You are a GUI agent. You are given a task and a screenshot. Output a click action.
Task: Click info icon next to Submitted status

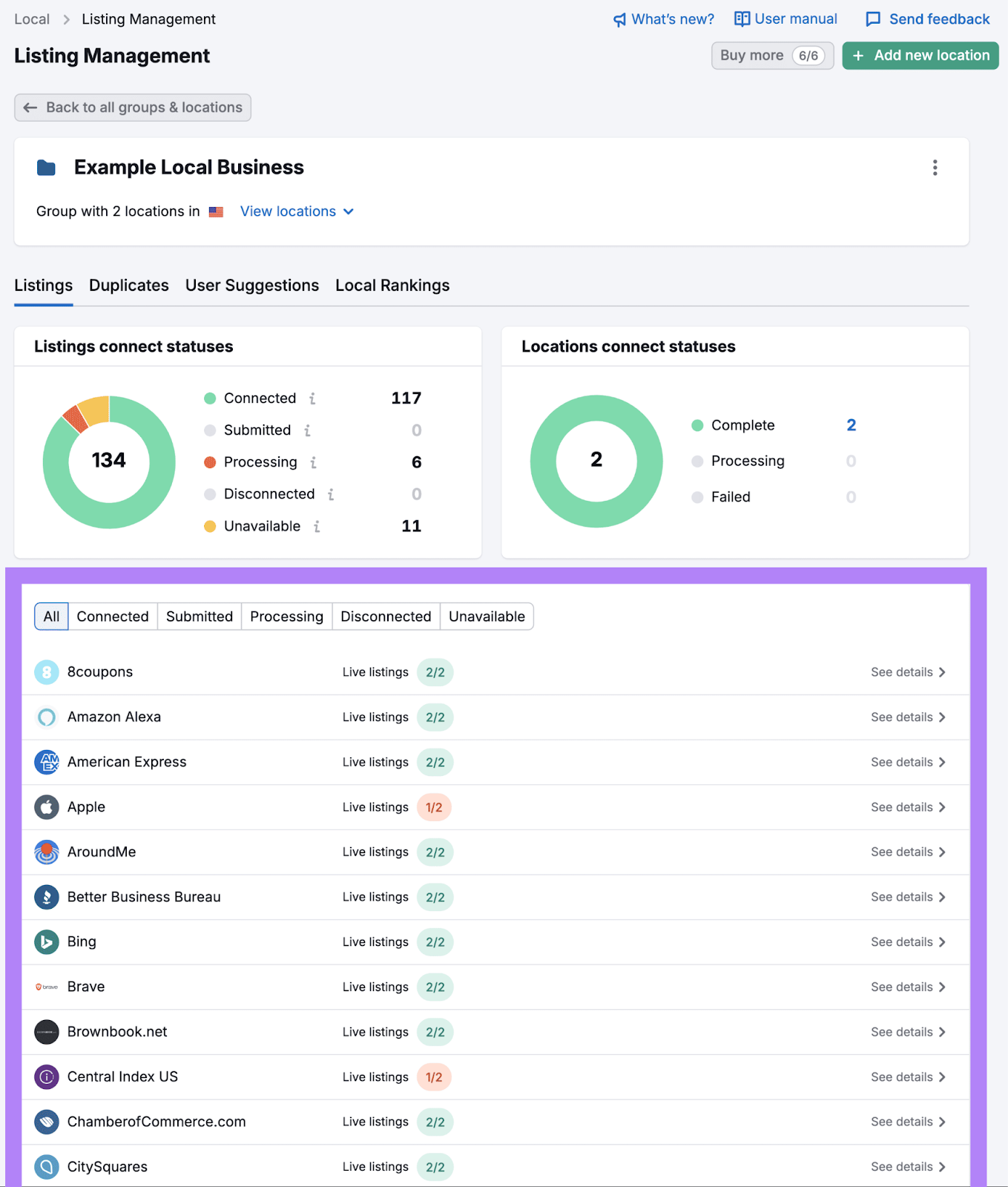307,430
